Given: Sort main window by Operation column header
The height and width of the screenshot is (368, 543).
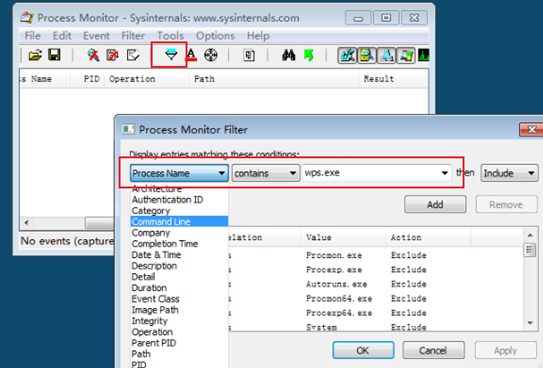Looking at the screenshot, I should pyautogui.click(x=146, y=79).
